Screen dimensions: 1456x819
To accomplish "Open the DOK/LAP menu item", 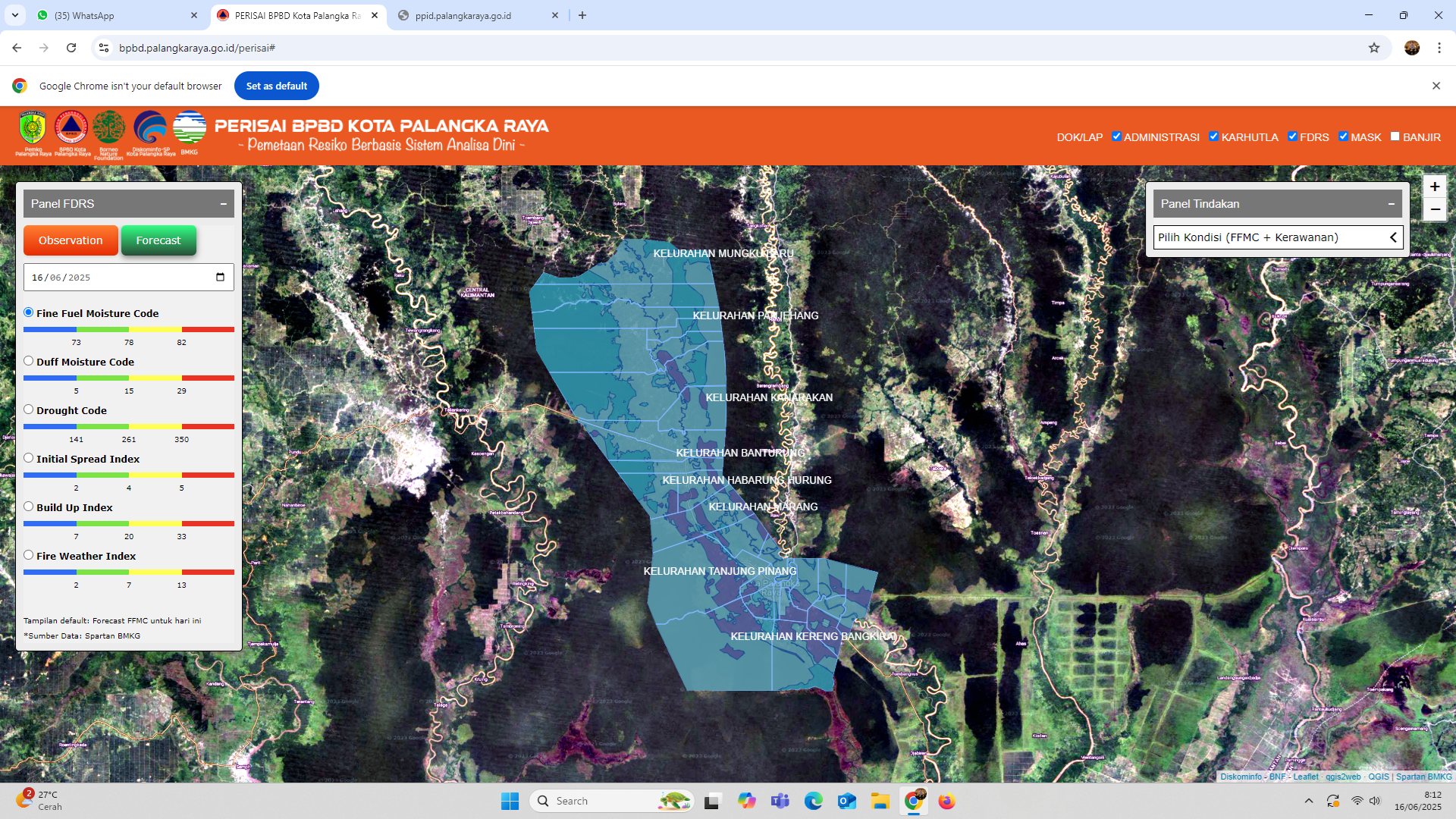I will (1079, 137).
